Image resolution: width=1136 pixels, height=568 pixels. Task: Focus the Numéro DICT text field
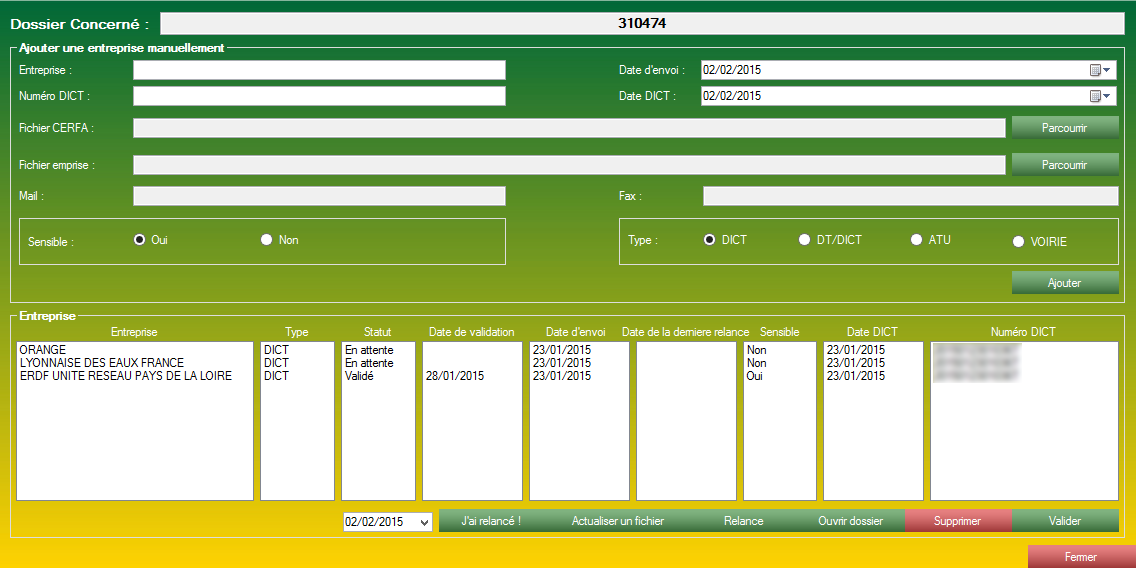pyautogui.click(x=320, y=96)
